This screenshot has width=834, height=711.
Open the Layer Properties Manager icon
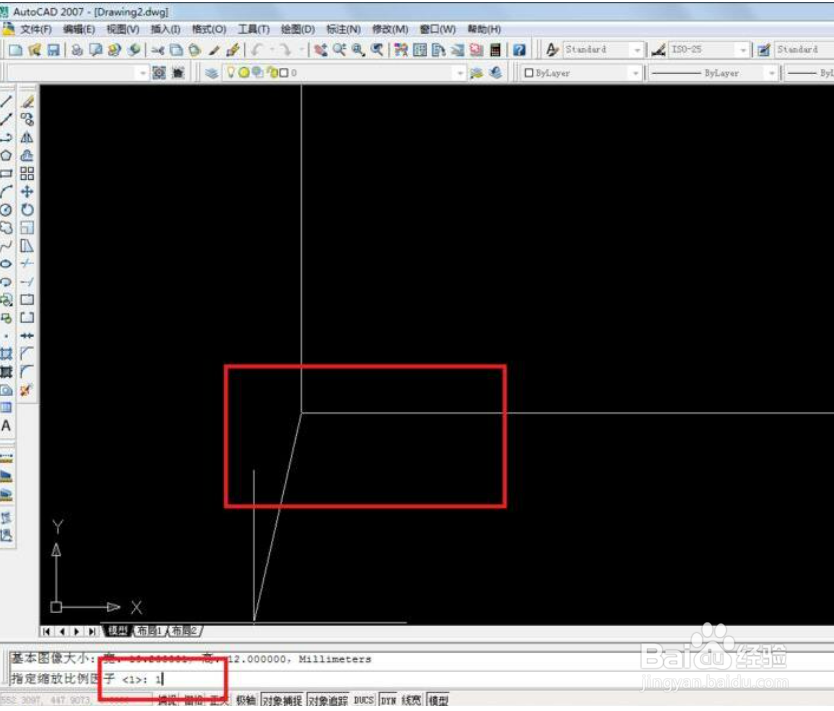click(x=212, y=73)
